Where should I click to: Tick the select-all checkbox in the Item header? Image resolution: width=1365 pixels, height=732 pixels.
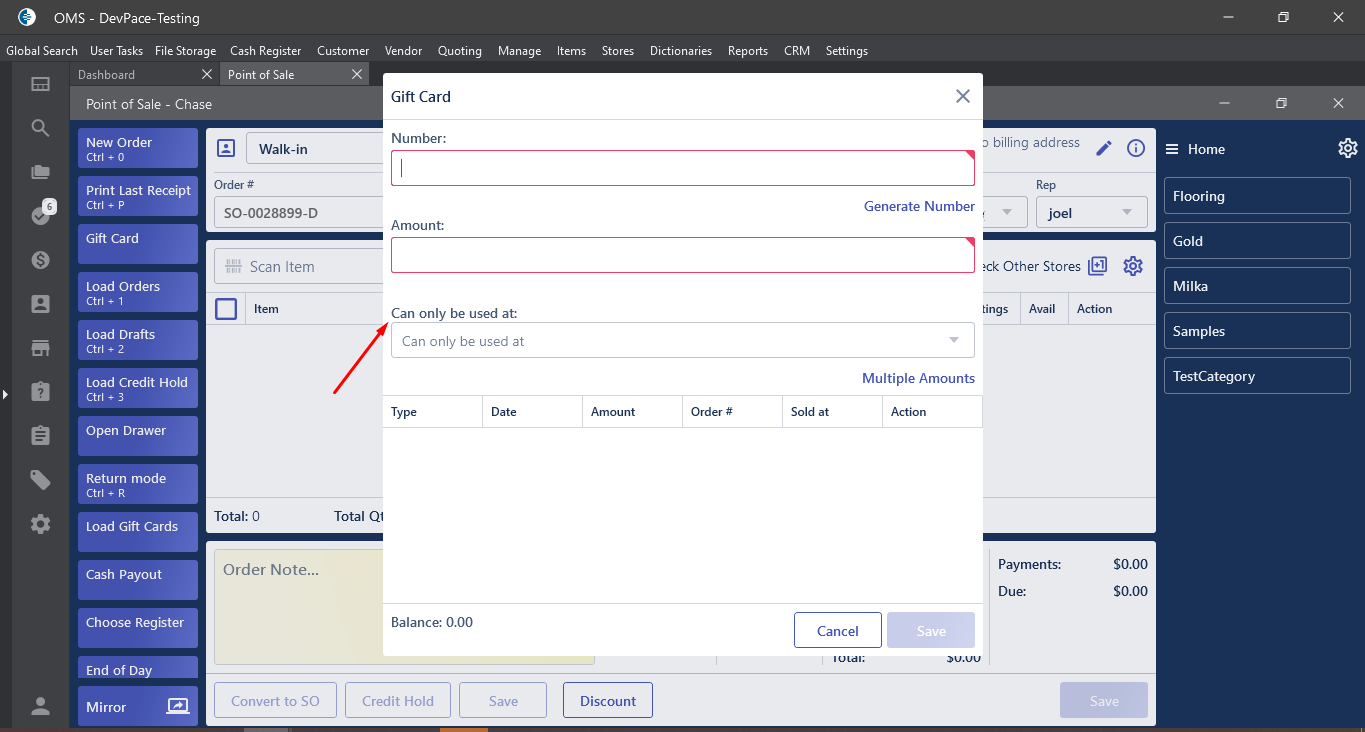pyautogui.click(x=226, y=309)
